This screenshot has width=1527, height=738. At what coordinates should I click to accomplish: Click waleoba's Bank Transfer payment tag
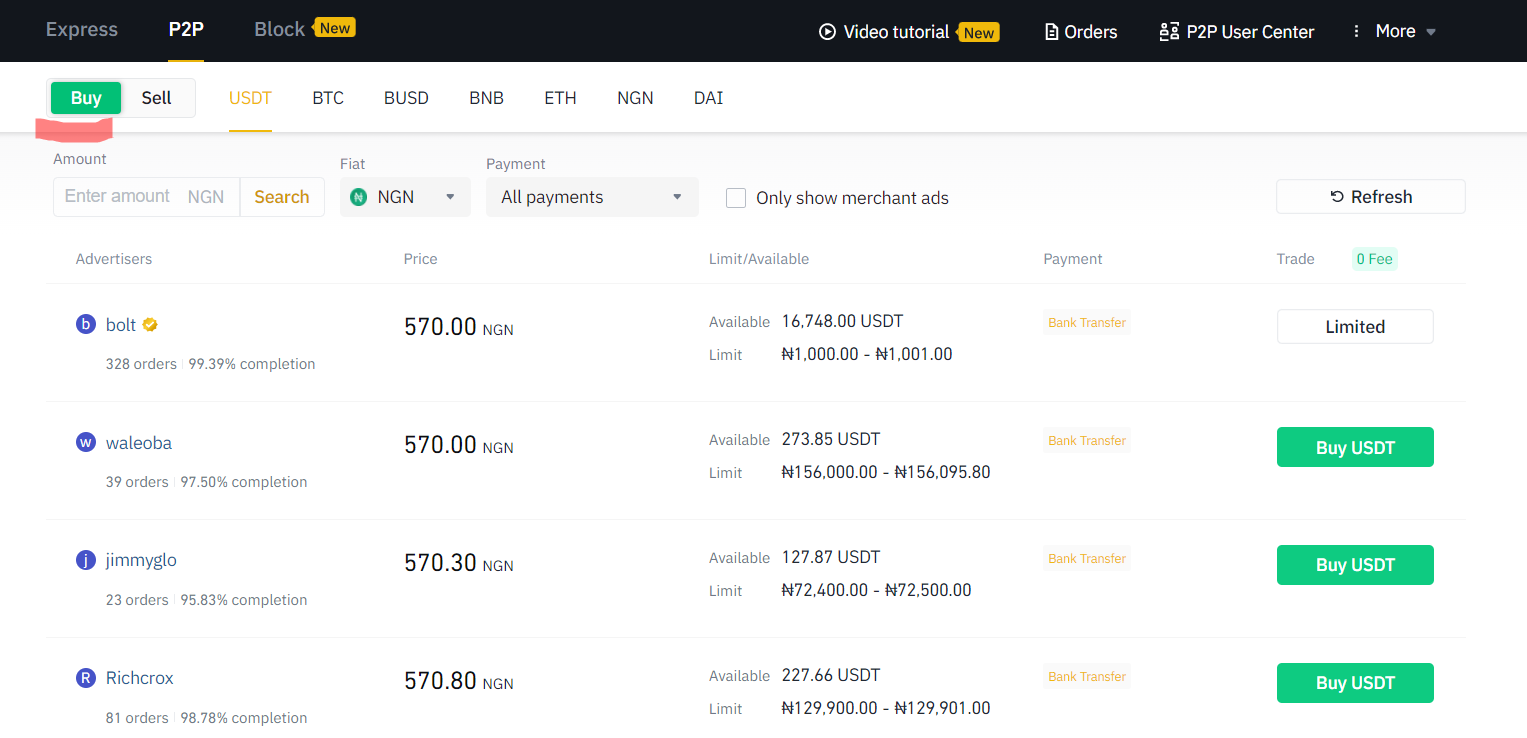pyautogui.click(x=1087, y=441)
